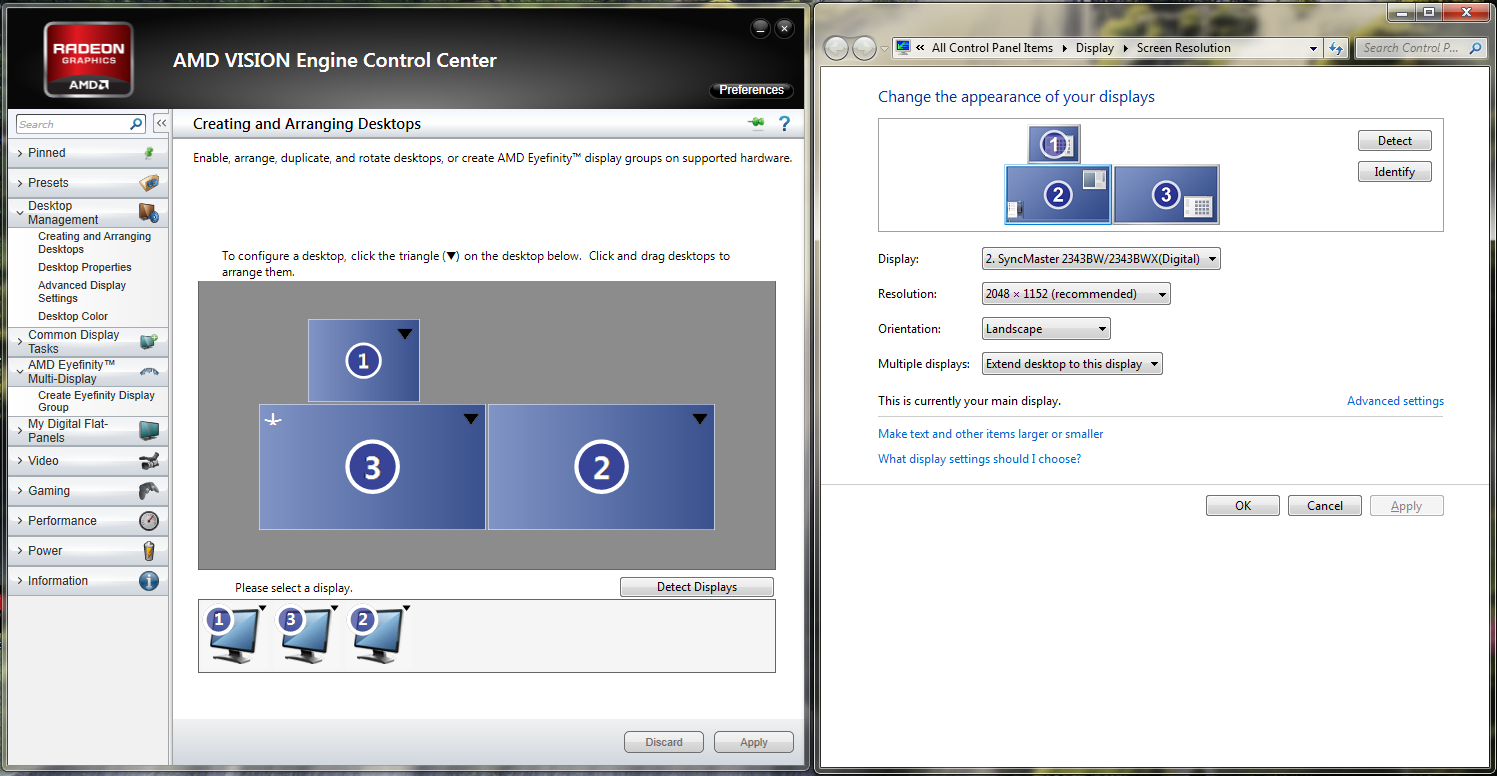Viewport: 1497px width, 776px height.
Task: Click the Detect Displays button
Action: [697, 587]
